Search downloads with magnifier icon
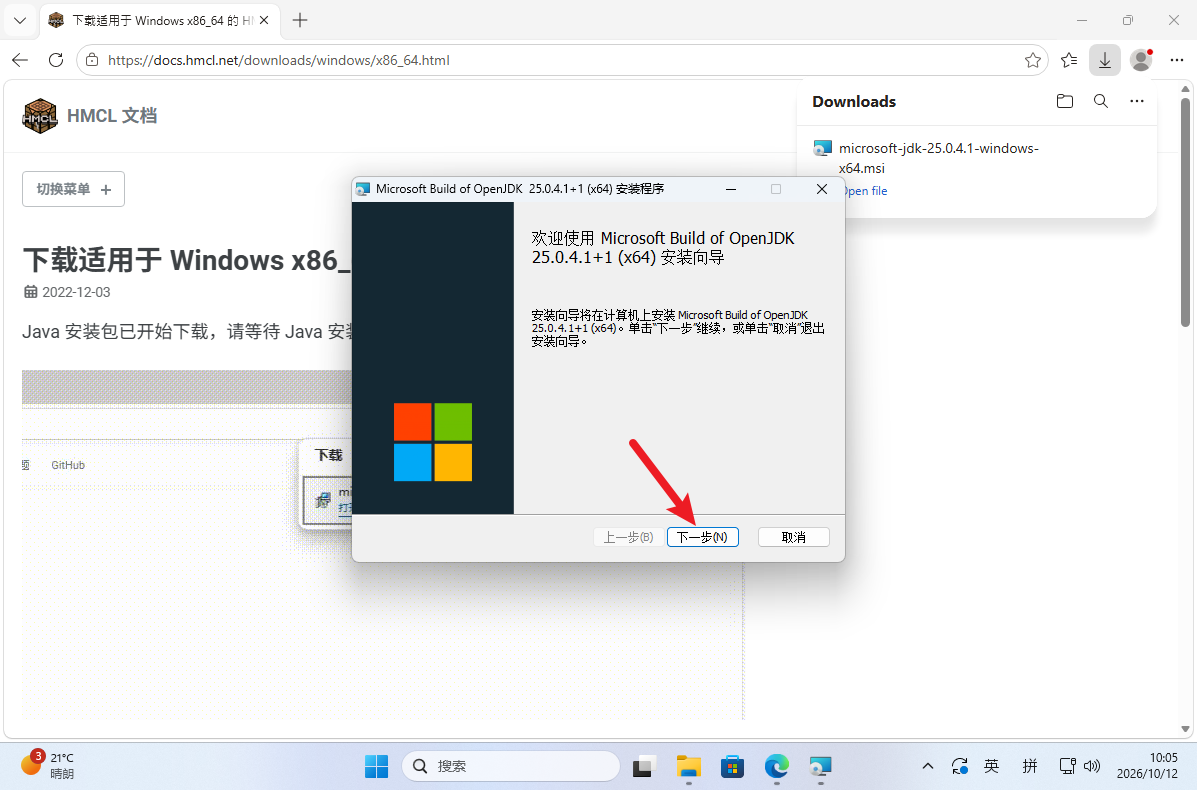Screen dimensions: 1197x790 1101,102
